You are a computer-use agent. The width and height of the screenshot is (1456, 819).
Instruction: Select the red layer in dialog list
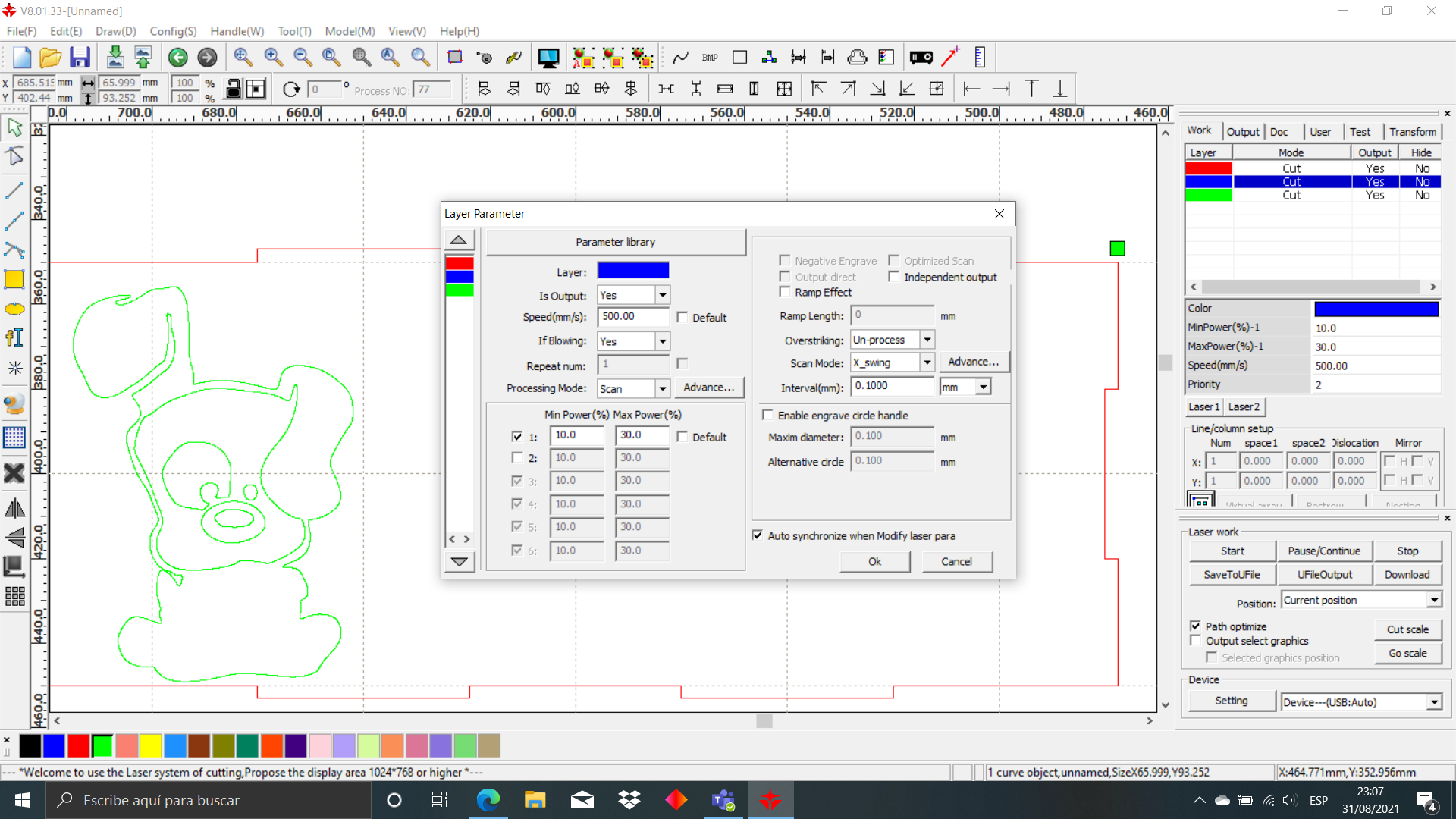click(x=460, y=263)
